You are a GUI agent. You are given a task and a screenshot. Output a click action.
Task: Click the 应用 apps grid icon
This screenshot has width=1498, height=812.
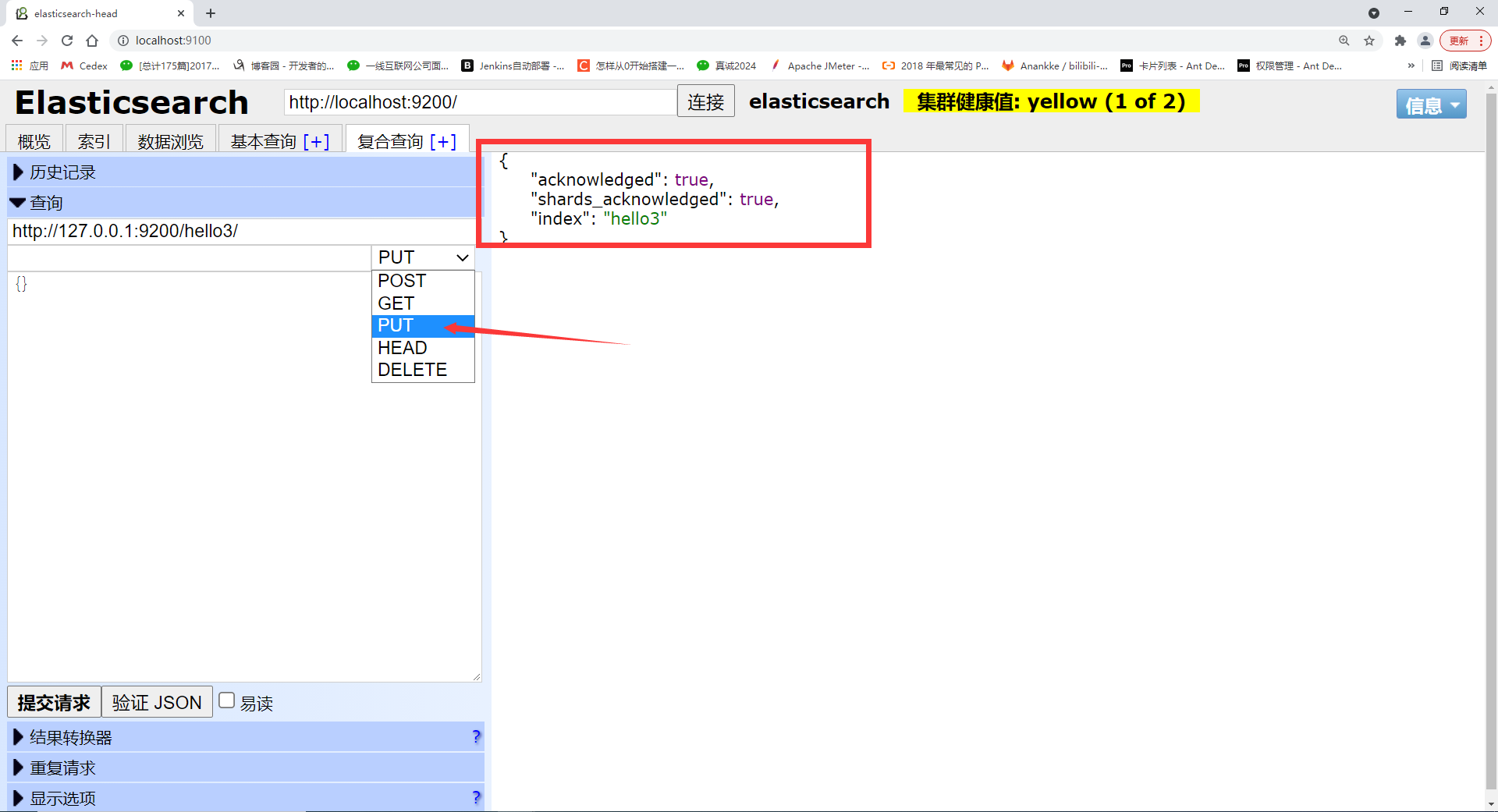click(x=16, y=66)
